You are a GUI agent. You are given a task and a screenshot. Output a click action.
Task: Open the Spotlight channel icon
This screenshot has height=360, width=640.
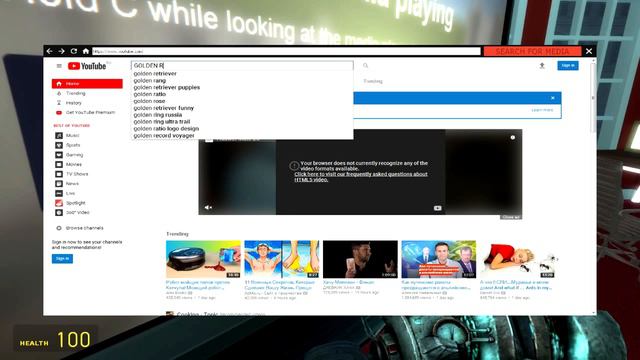tap(59, 203)
